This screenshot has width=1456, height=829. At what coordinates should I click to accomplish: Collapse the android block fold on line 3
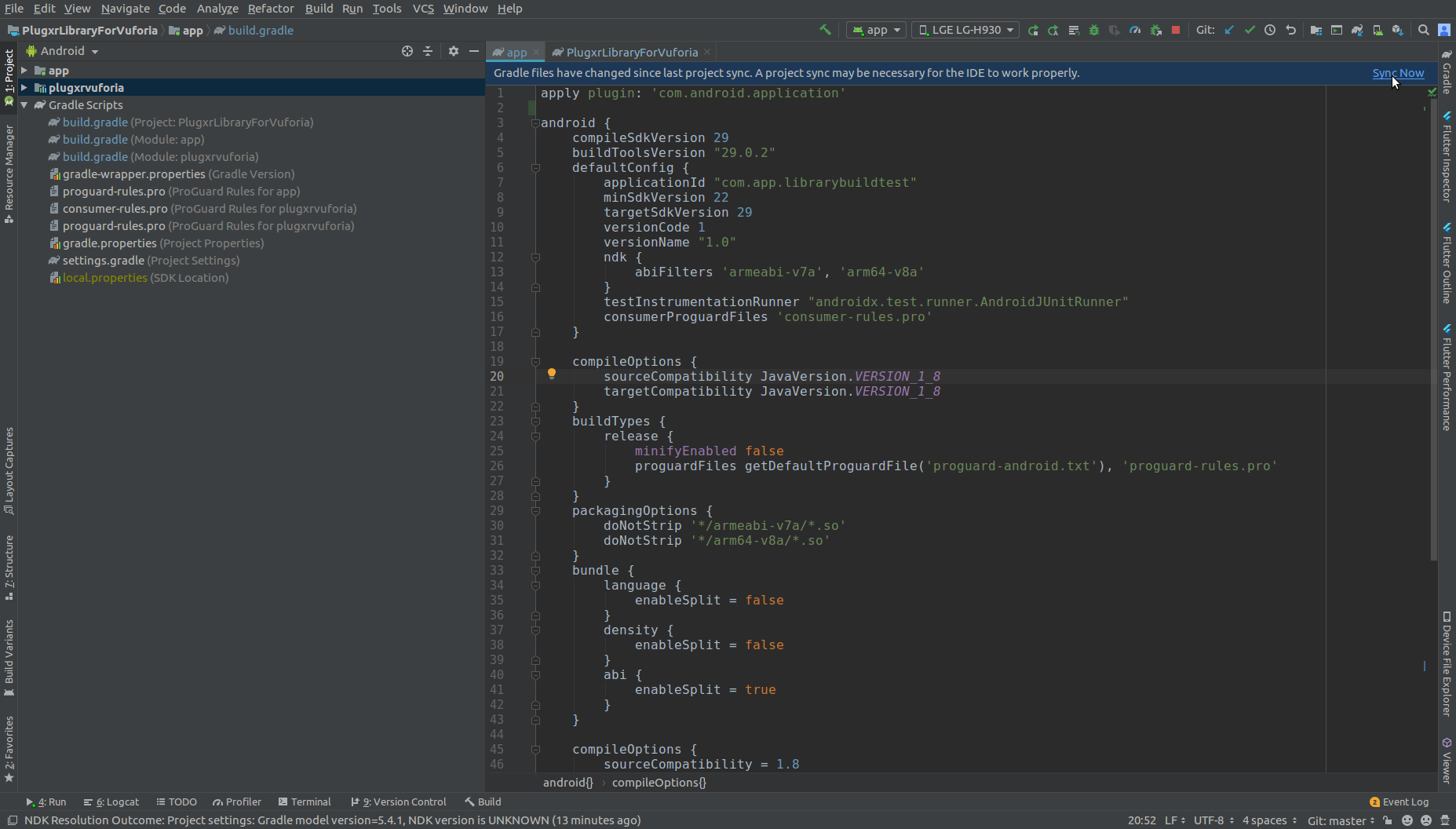tap(535, 123)
